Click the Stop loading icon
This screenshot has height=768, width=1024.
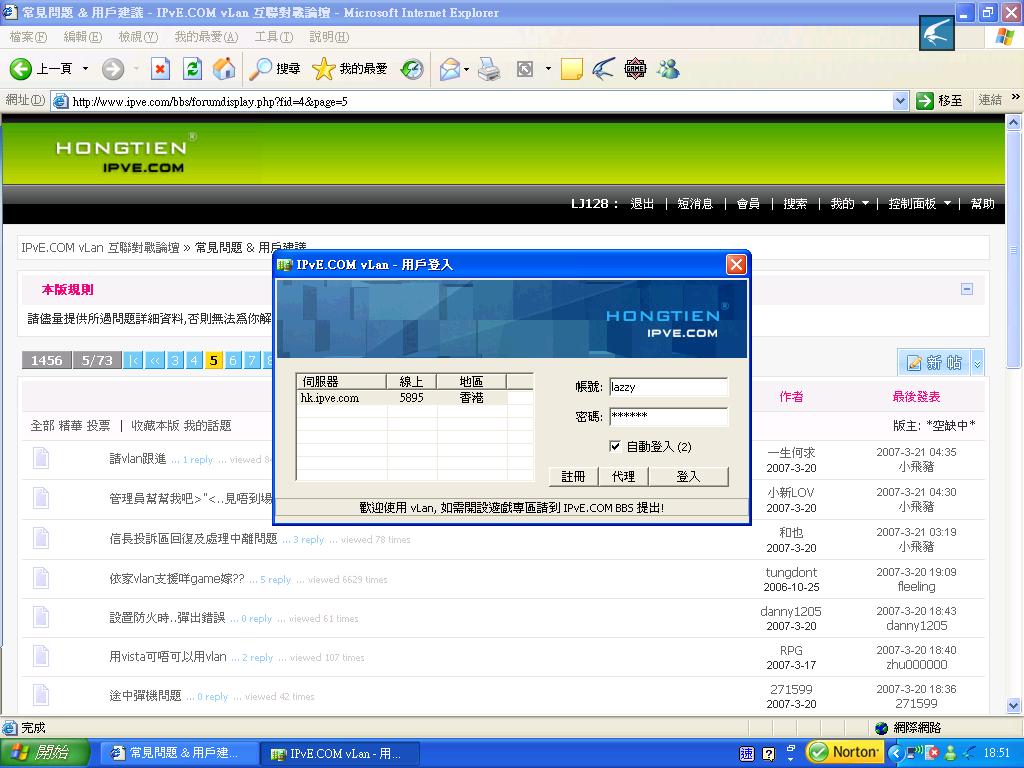click(160, 68)
